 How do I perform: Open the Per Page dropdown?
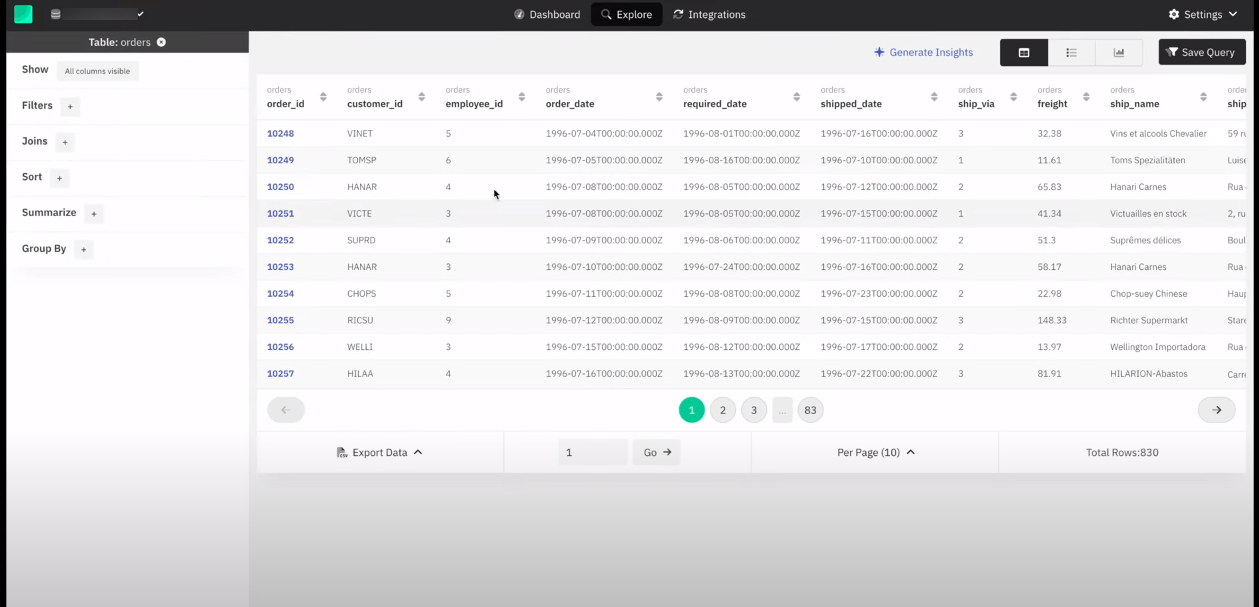coord(875,452)
